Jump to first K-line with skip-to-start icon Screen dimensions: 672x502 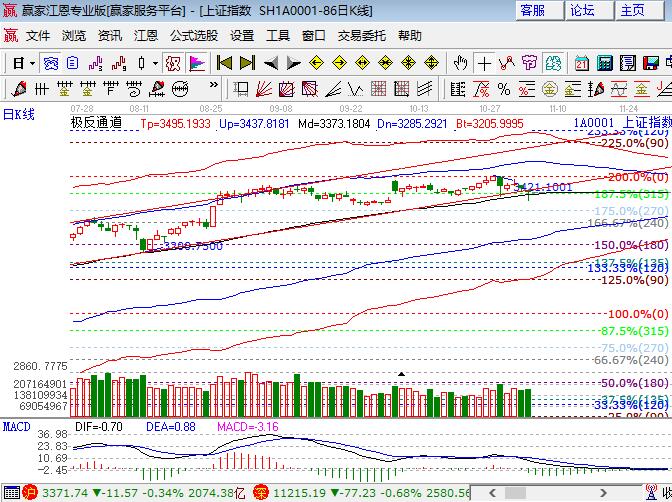point(225,63)
